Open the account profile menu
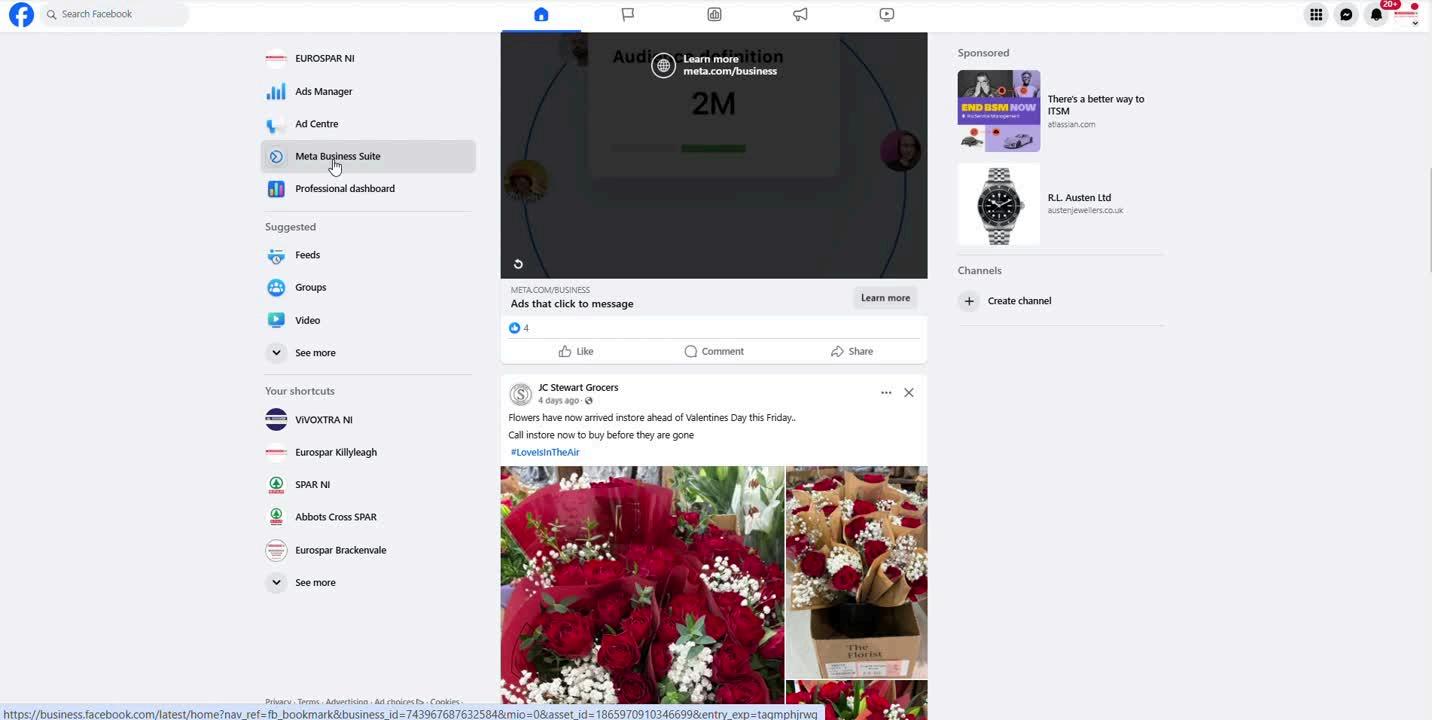1432x720 pixels. pyautogui.click(x=1407, y=14)
